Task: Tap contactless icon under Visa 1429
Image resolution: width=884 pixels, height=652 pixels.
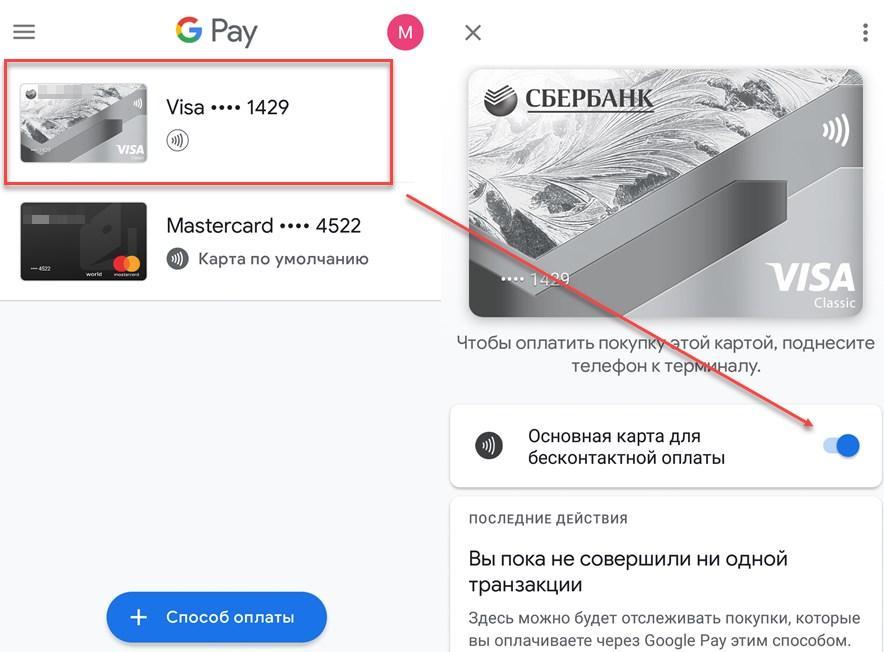Action: pyautogui.click(x=178, y=140)
